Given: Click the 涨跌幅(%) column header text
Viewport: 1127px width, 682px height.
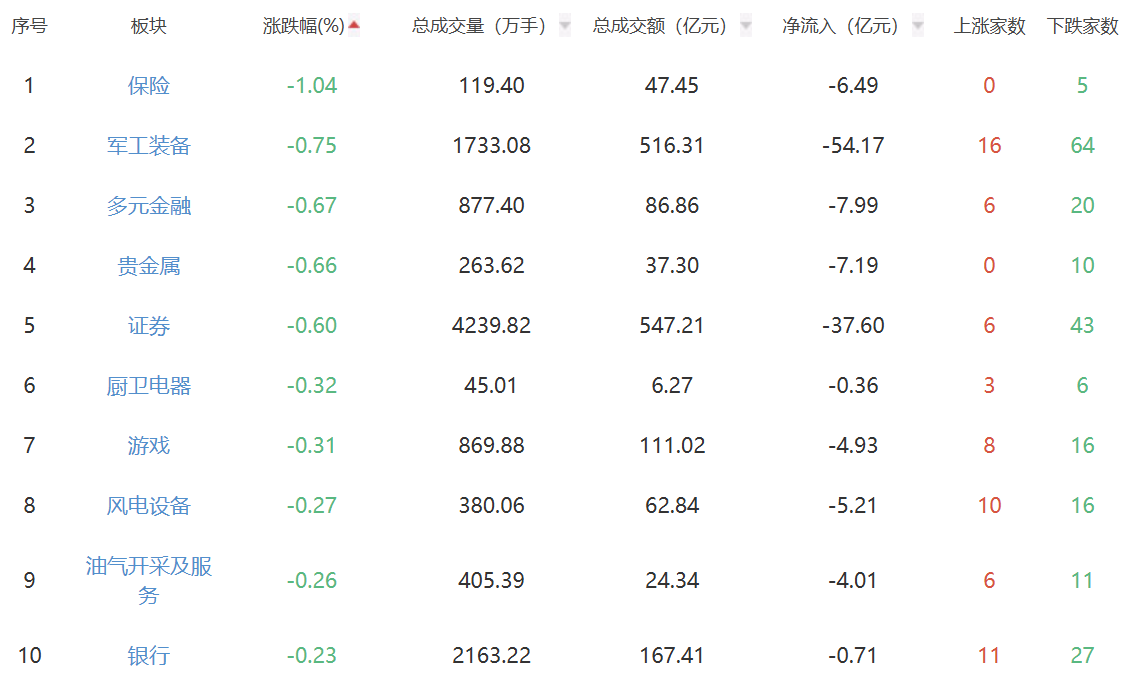Looking at the screenshot, I should pyautogui.click(x=303, y=27).
